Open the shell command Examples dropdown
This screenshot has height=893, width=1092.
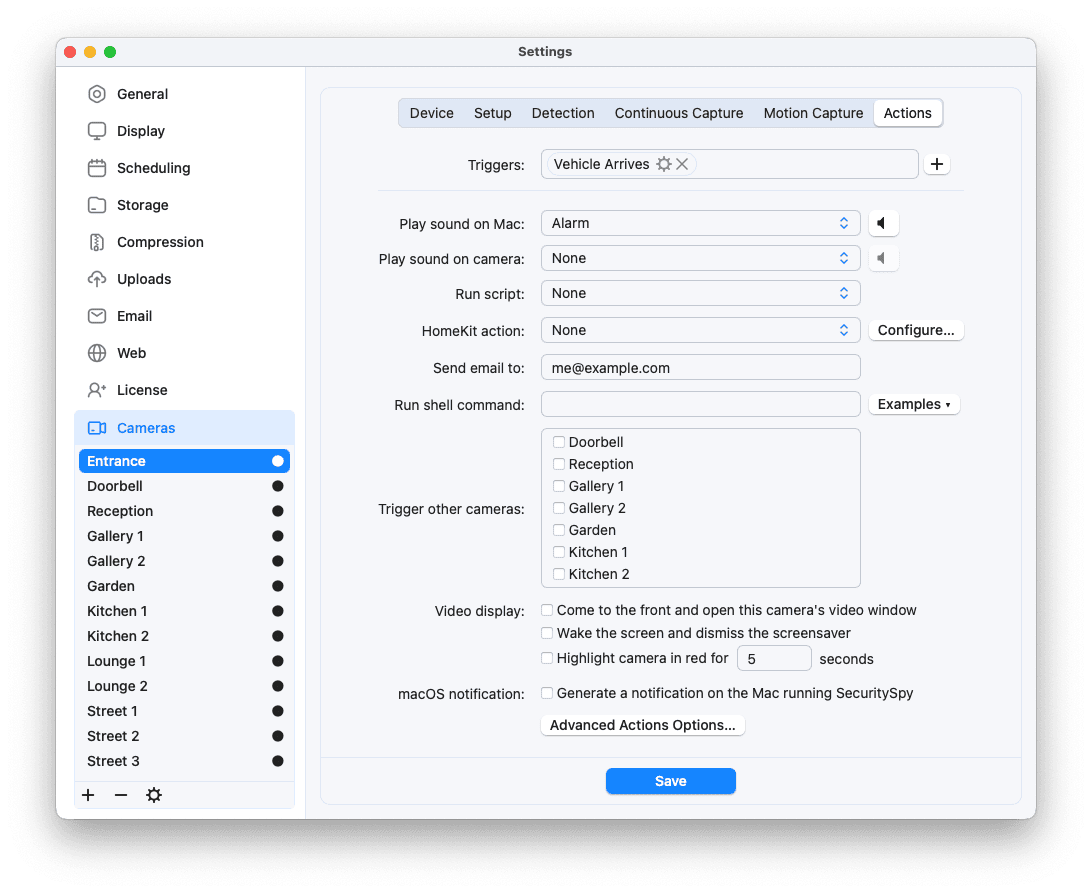913,404
